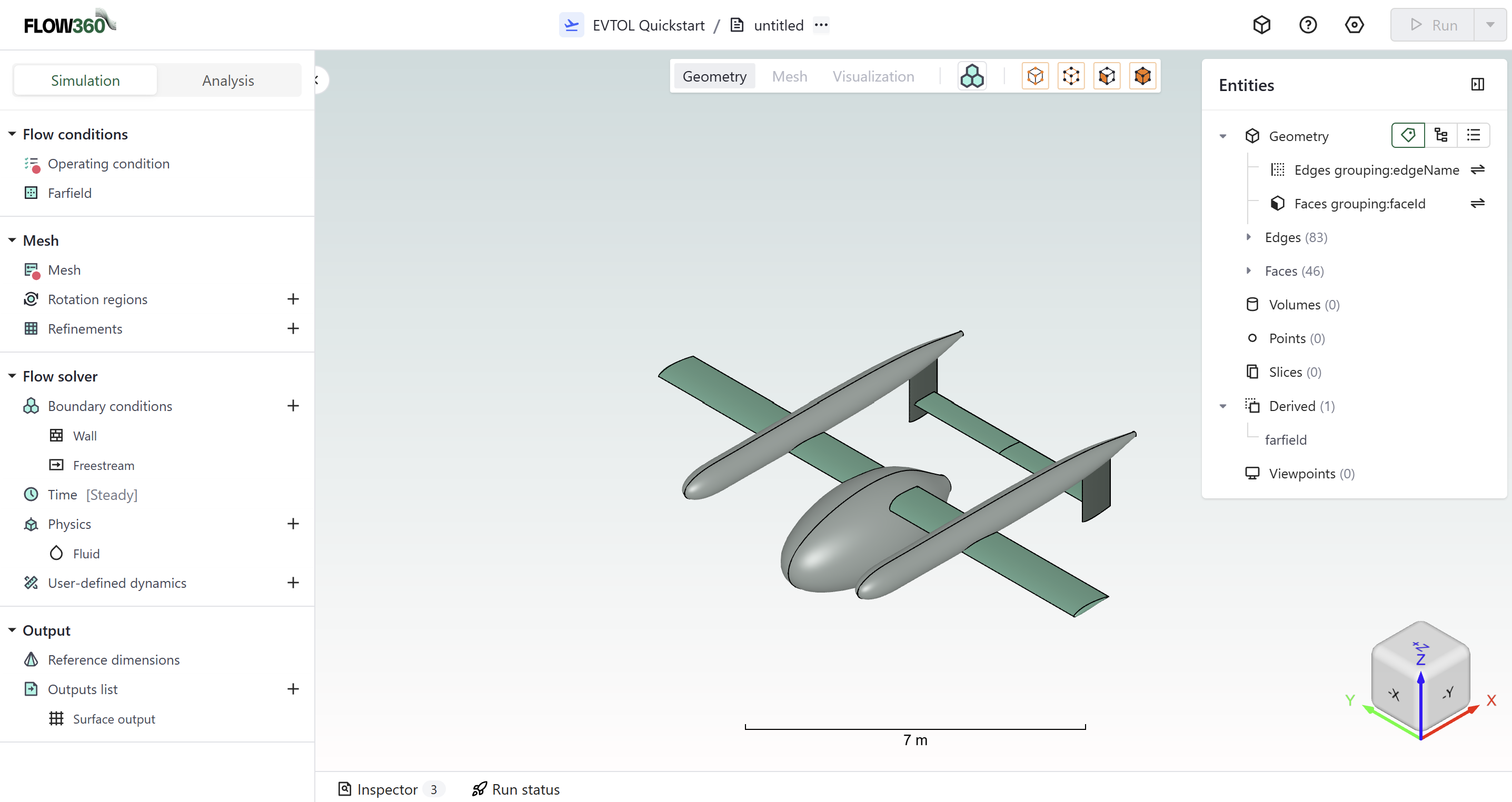Collapse the Entities panel using its icon
The image size is (1512, 802).
tap(1477, 85)
